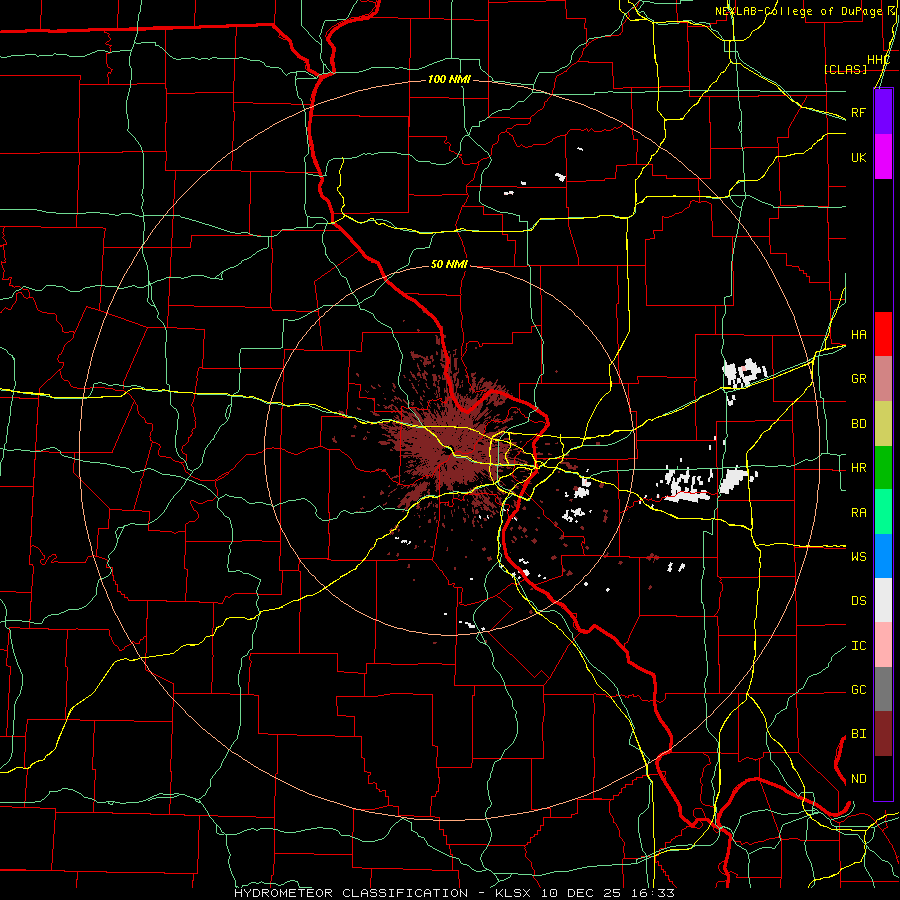Click the light pink IC ice crystals swatch

pyautogui.click(x=883, y=645)
